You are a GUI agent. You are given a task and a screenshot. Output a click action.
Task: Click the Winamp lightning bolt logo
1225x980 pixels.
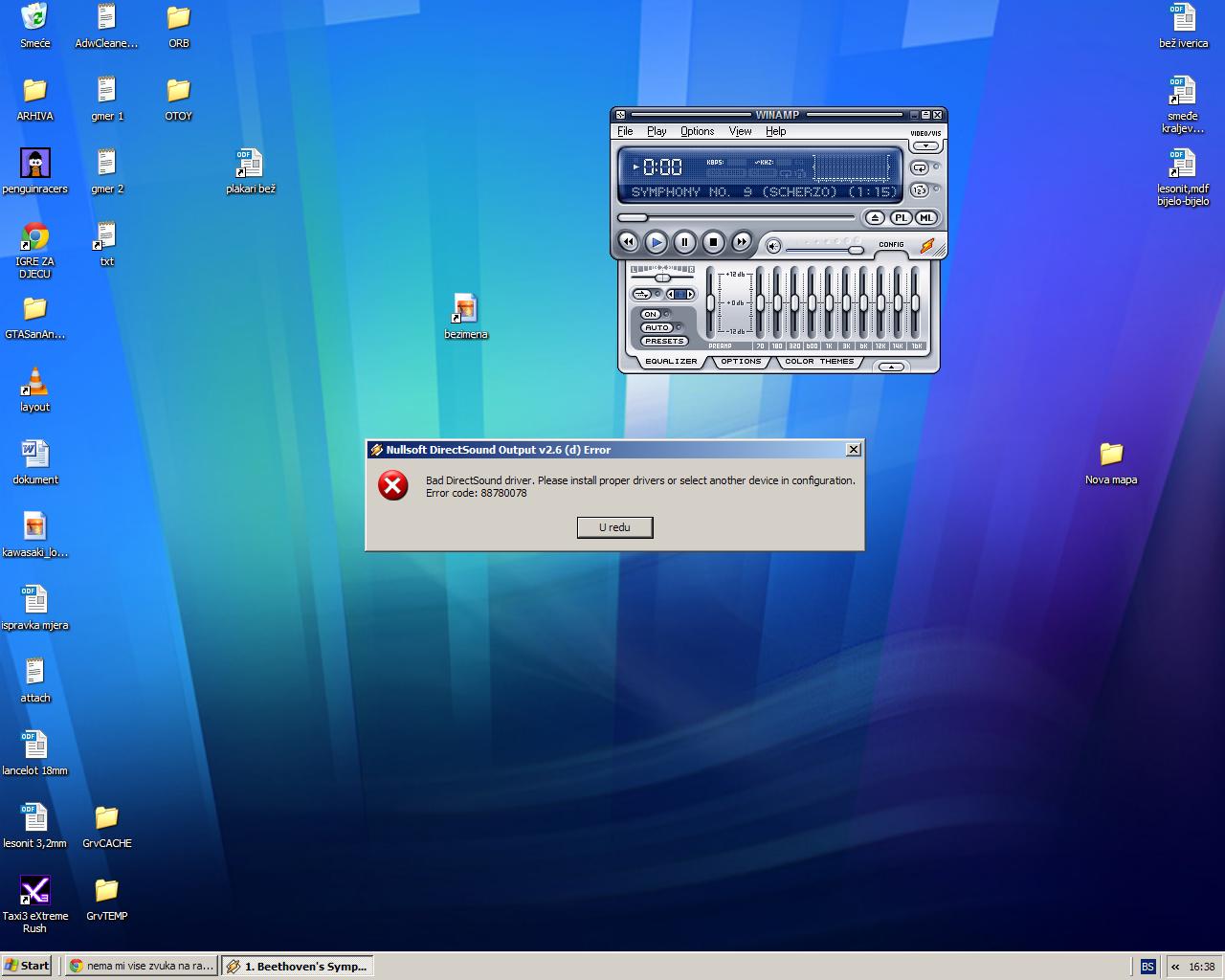click(x=926, y=246)
